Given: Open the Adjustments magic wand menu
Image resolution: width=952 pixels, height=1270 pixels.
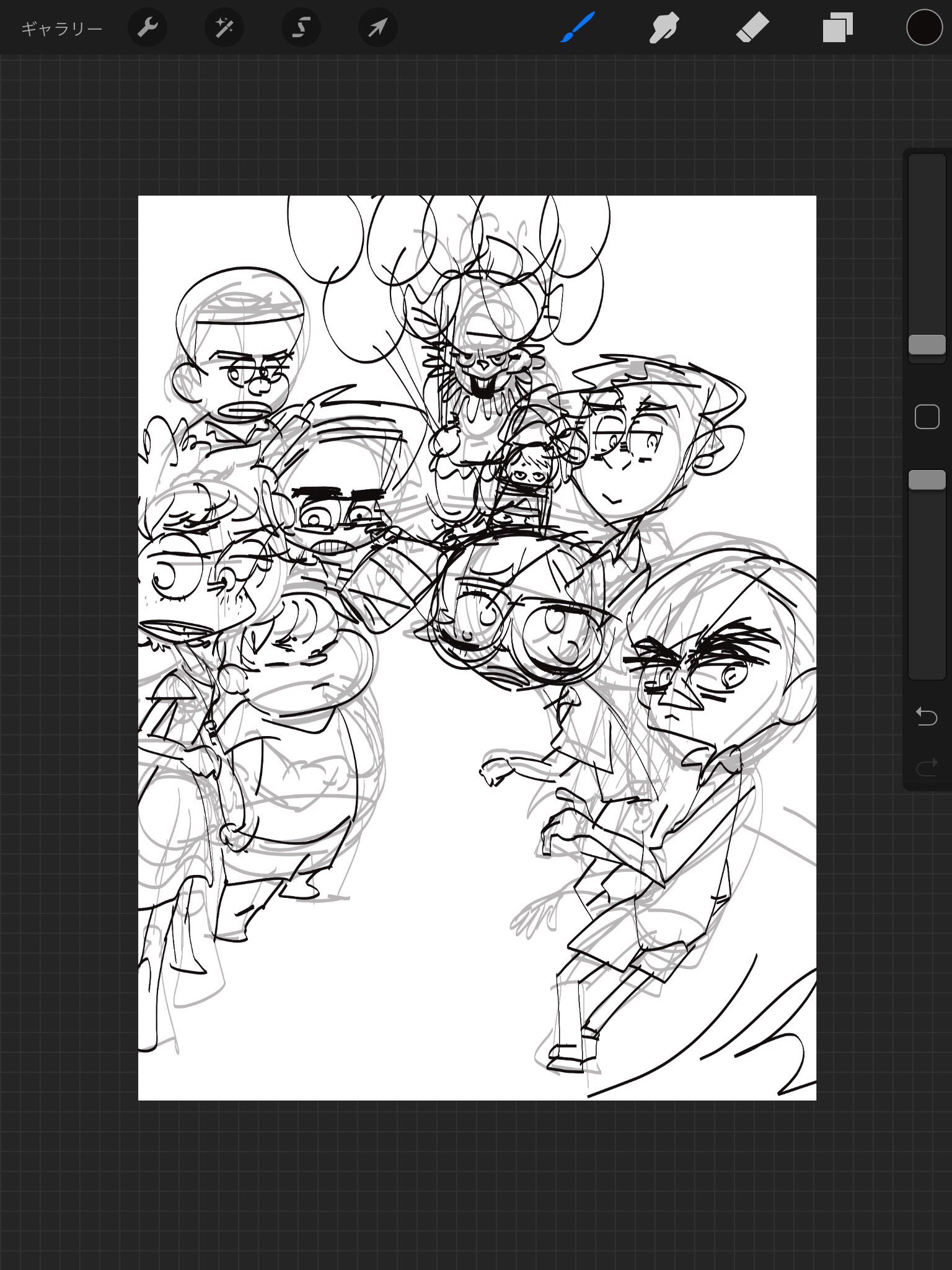Looking at the screenshot, I should click(224, 28).
